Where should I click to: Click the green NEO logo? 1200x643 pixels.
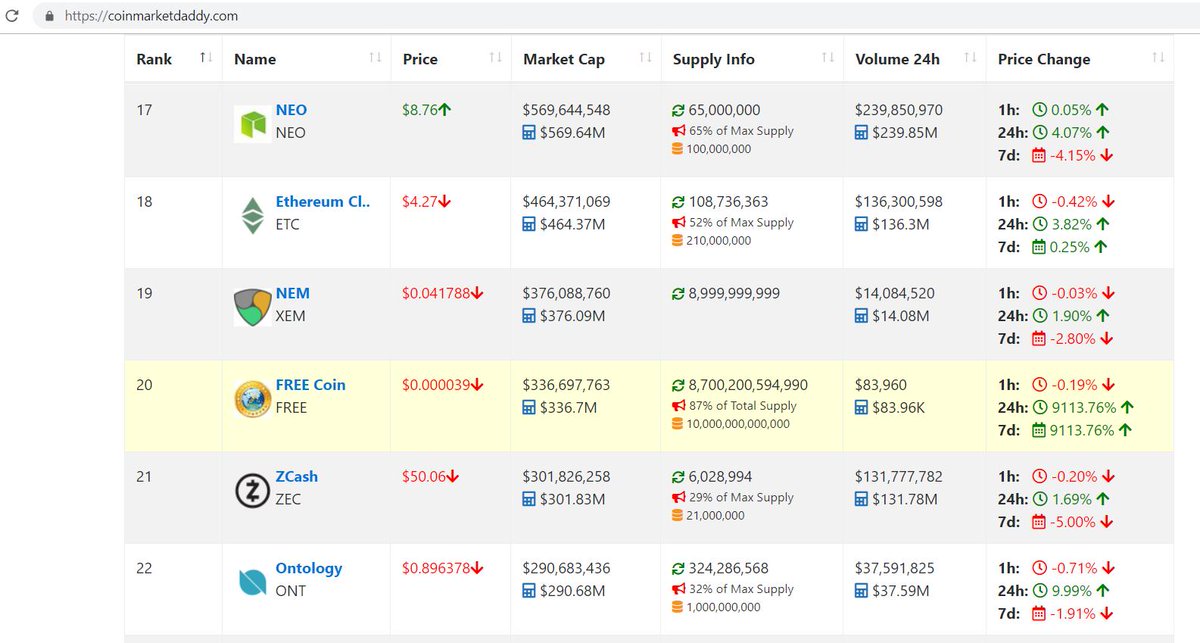[252, 124]
